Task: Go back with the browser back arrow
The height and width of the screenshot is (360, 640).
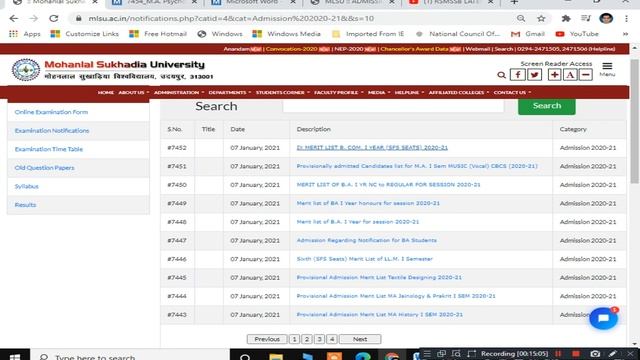Action: [x=13, y=18]
